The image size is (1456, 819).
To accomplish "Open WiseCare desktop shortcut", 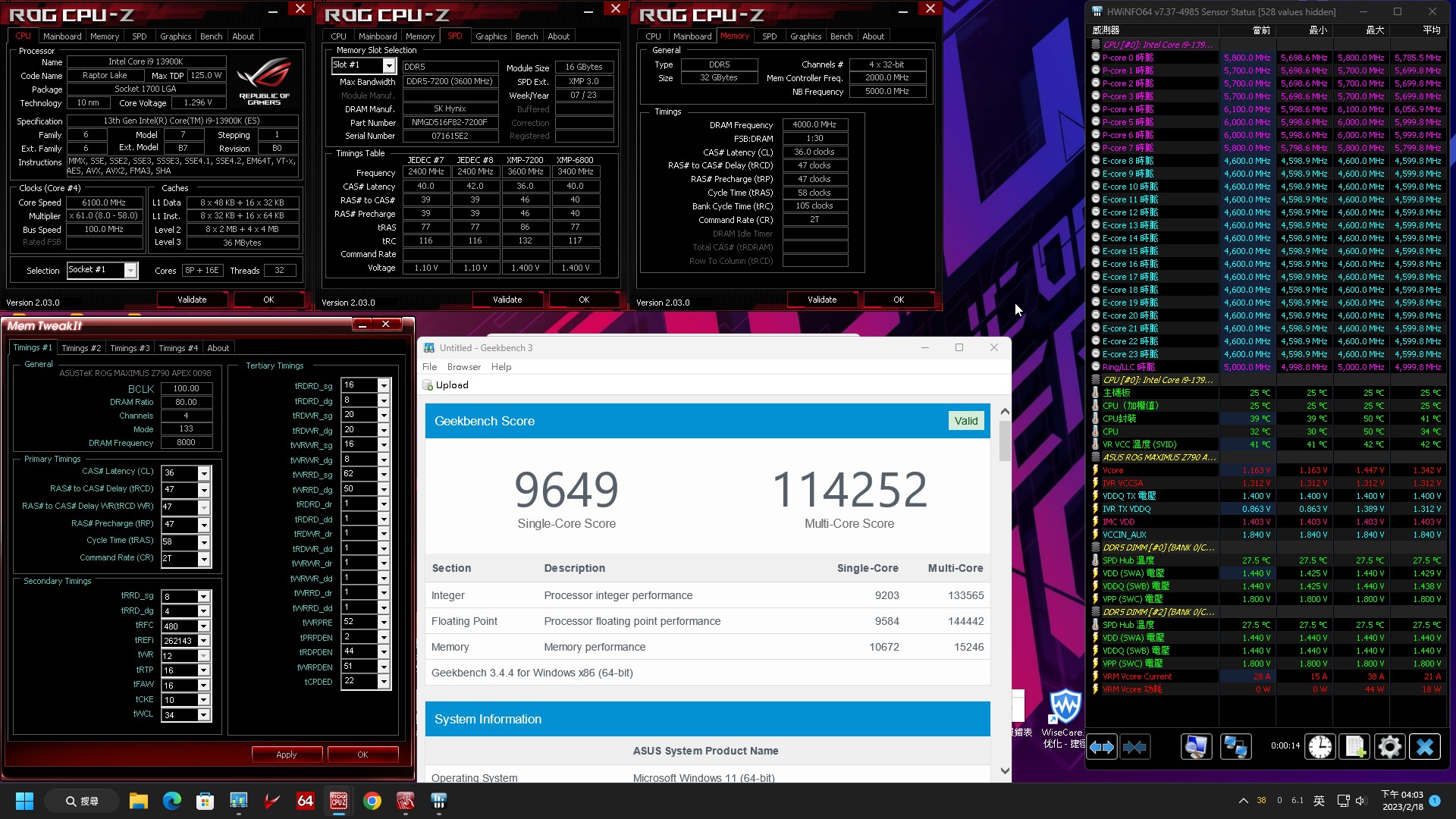I will 1064,718.
